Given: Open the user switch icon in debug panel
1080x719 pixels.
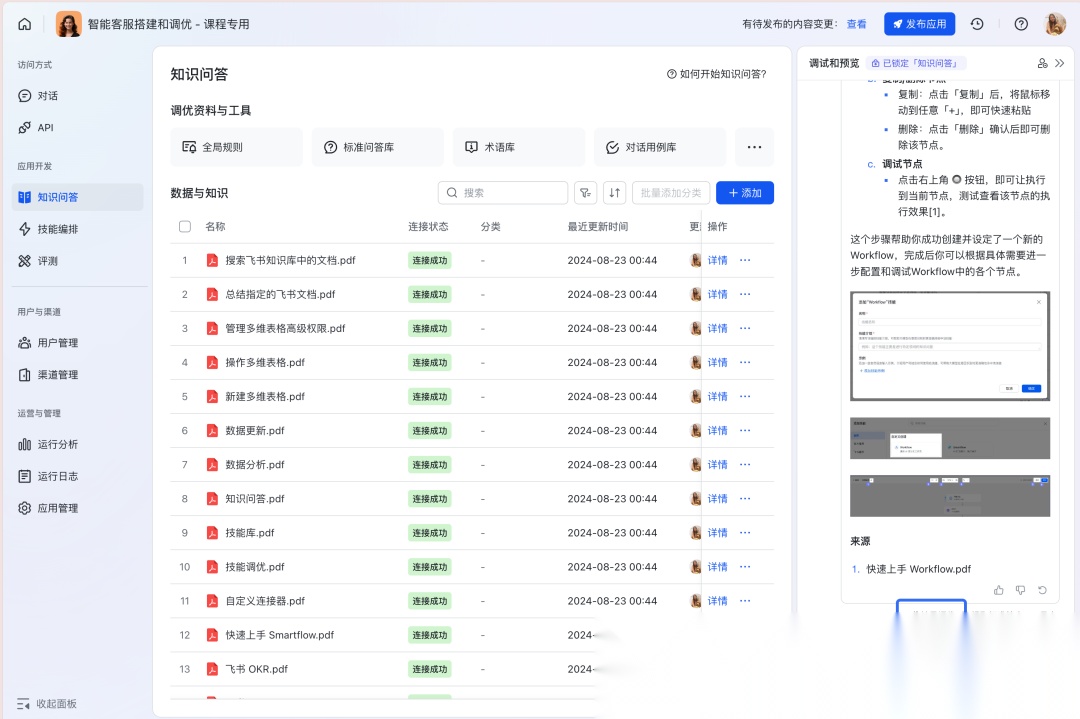Looking at the screenshot, I should [x=1042, y=63].
